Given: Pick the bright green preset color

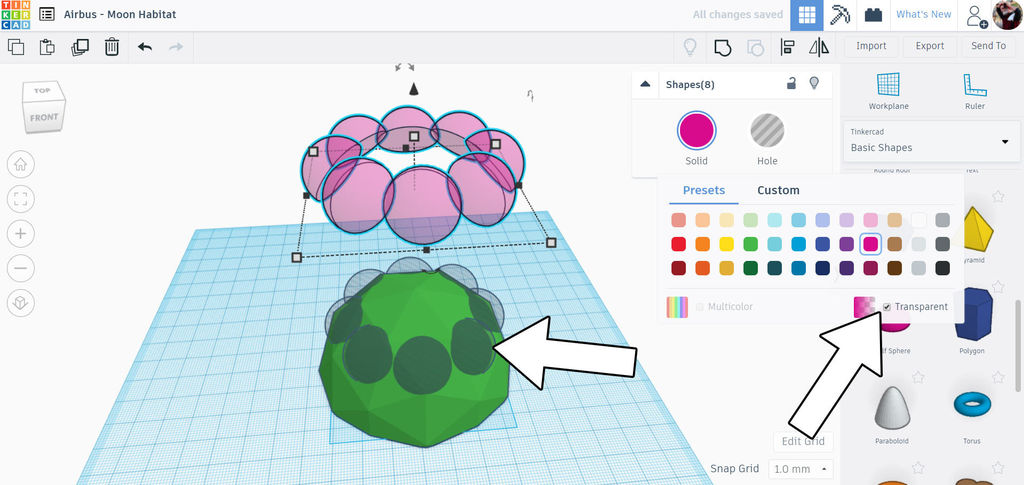Looking at the screenshot, I should 750,244.
